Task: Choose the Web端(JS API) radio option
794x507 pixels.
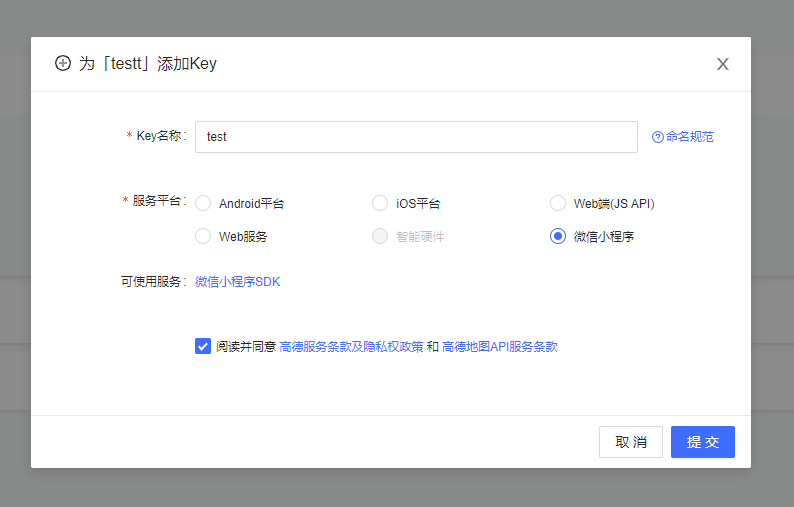Action: tap(558, 203)
